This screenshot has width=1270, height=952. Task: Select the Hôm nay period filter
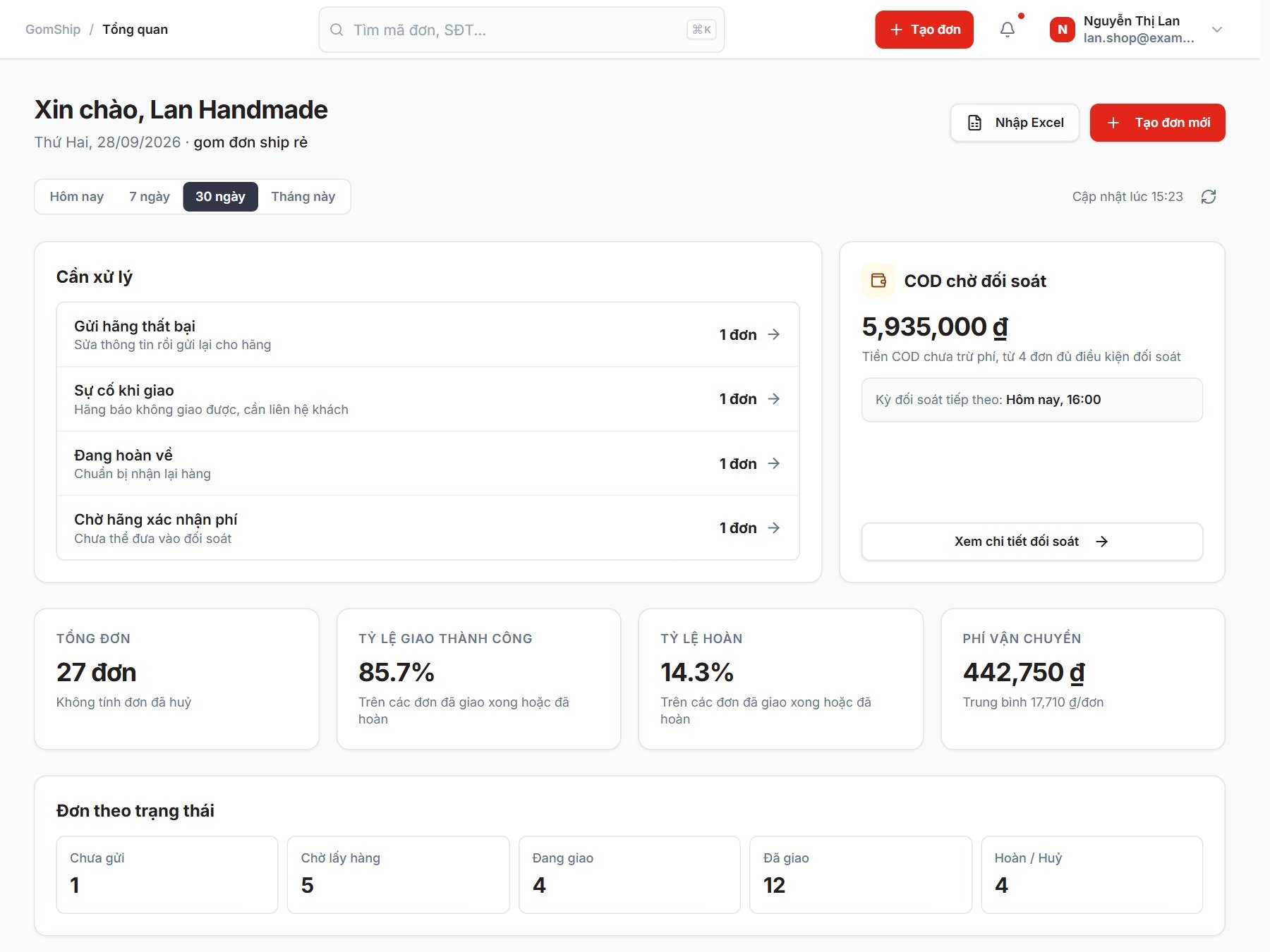pos(77,197)
